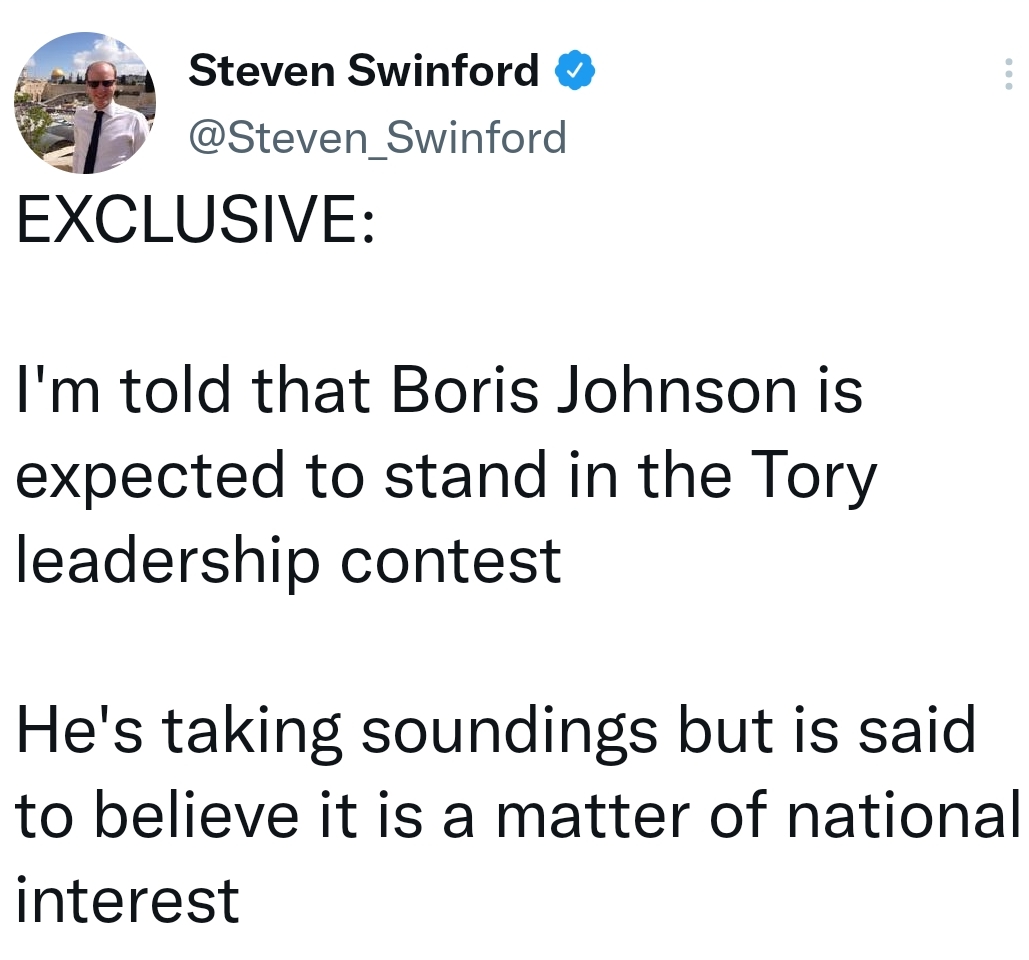Click the word "national" in the tweet
Screen dimensions: 1029x960
pos(903,815)
